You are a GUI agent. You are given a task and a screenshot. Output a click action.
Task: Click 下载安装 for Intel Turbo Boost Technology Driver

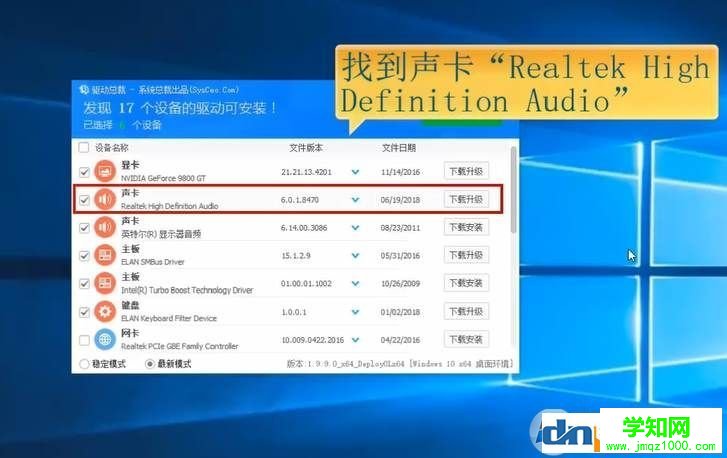point(466,283)
